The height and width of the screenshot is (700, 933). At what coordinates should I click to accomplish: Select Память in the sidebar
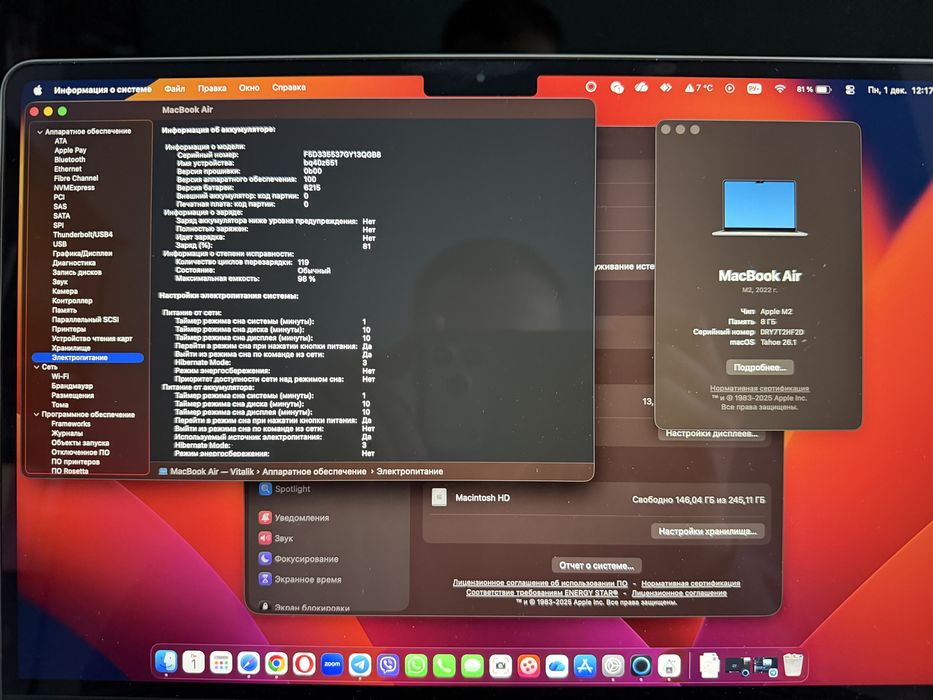pos(64,310)
